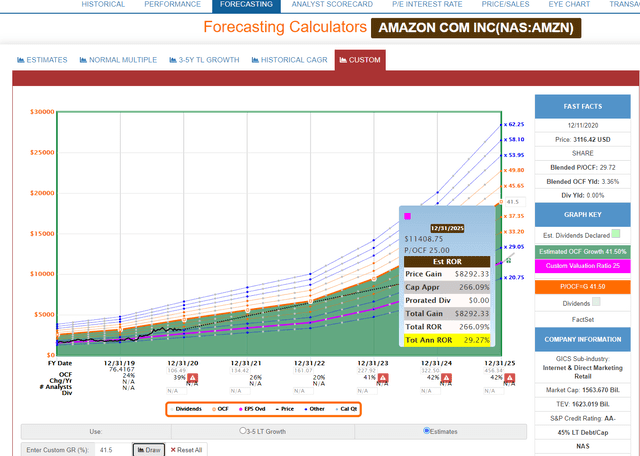Image resolution: width=640 pixels, height=456 pixels.
Task: Click the x 49.80 multiple label
Action: 514,170
